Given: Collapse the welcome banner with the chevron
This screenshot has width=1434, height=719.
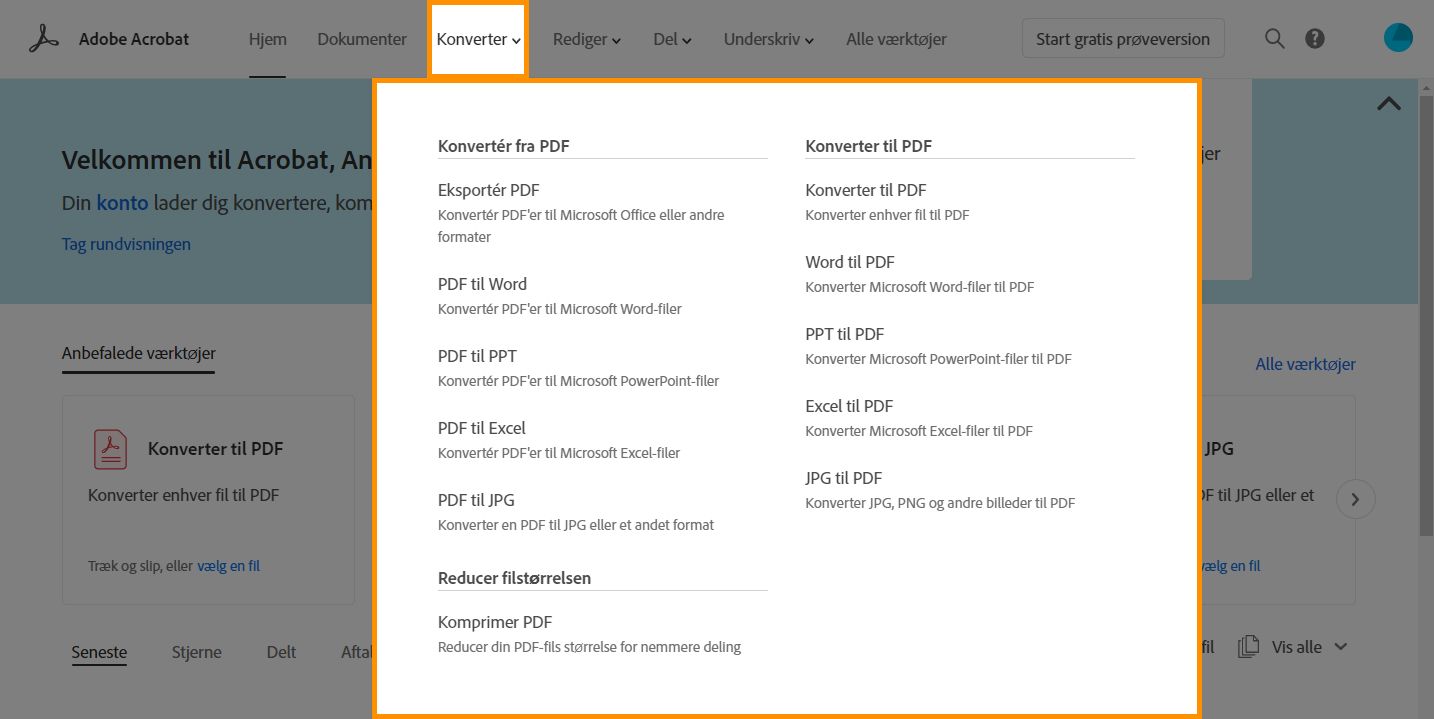Looking at the screenshot, I should (1389, 103).
